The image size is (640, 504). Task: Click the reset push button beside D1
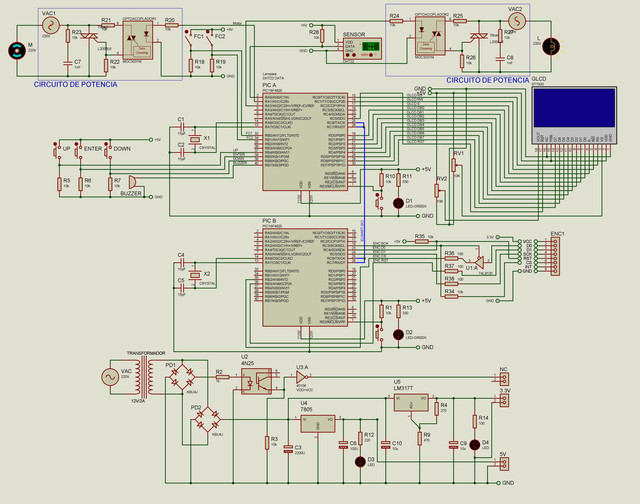coord(379,202)
